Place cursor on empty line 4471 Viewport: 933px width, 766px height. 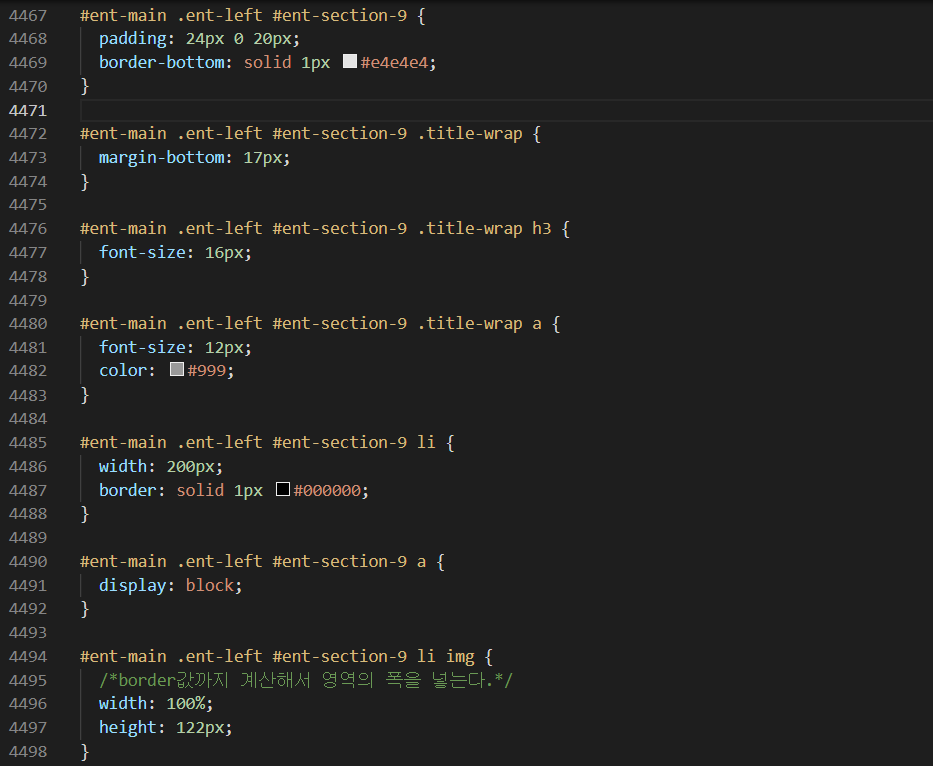point(506,110)
